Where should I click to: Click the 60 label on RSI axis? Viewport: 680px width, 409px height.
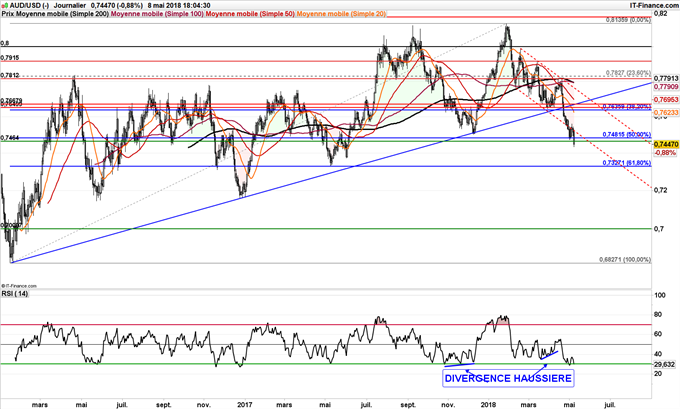(658, 334)
